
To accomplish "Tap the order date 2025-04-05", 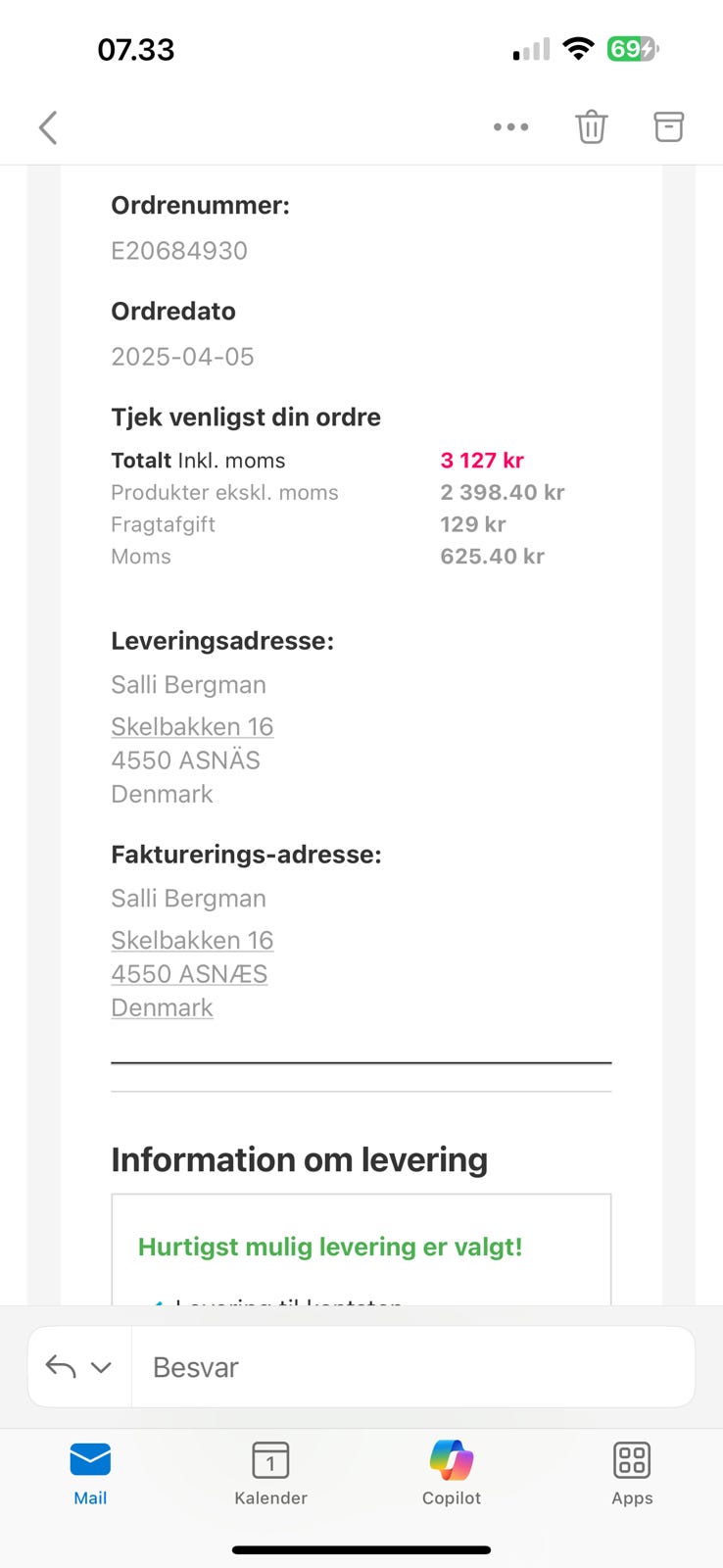I will (x=182, y=357).
